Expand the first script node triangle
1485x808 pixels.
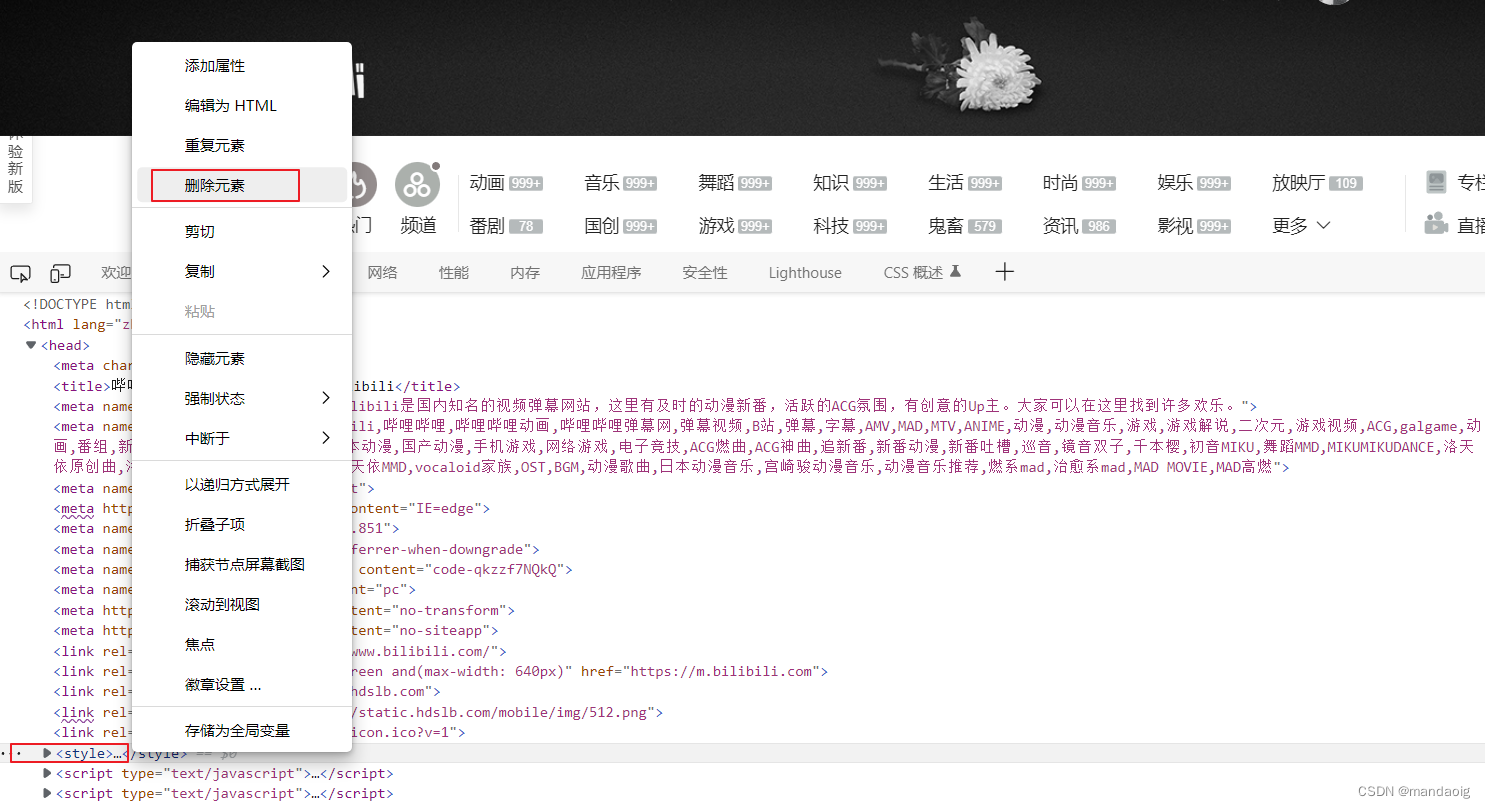(x=47, y=773)
